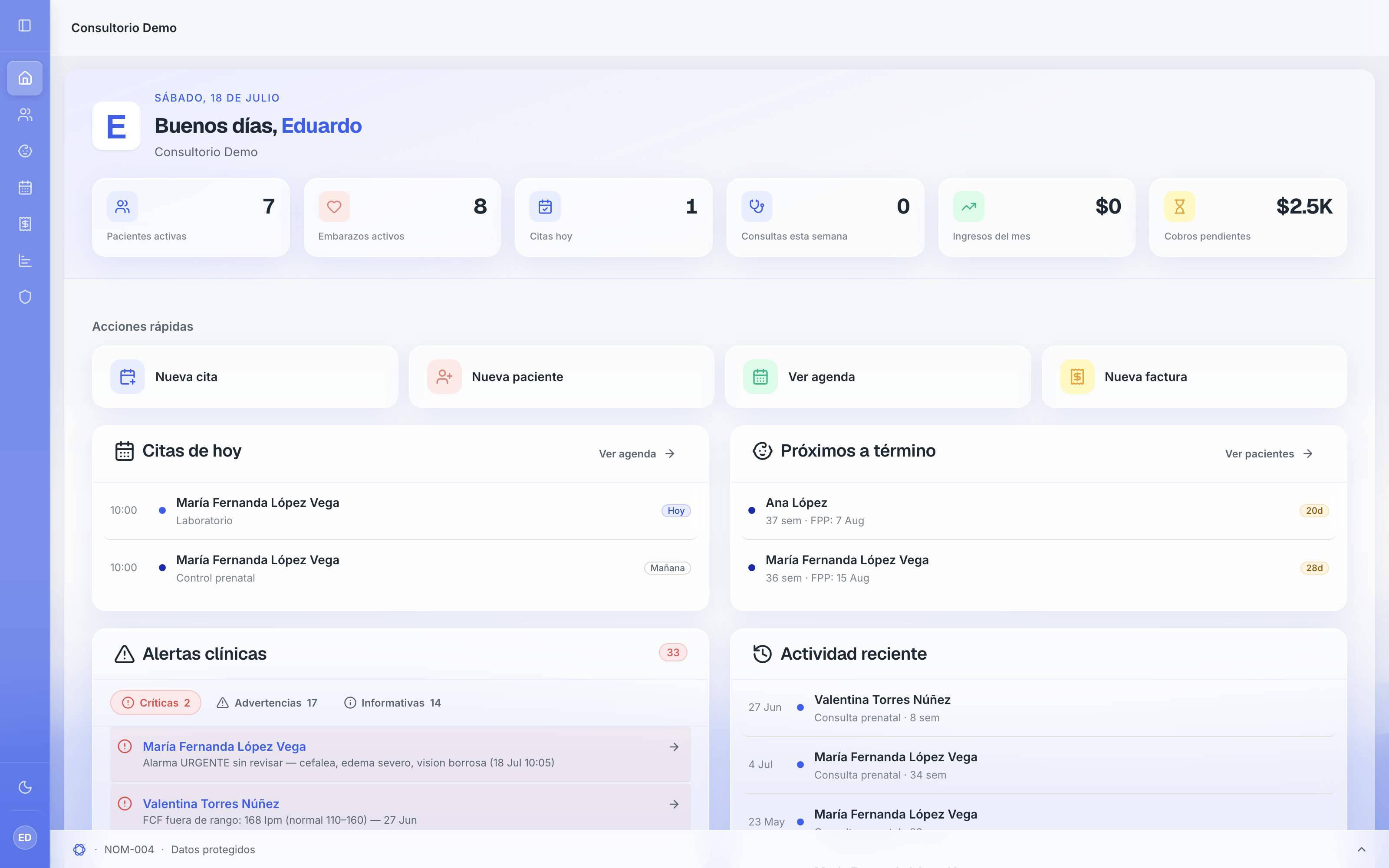Click Datos protegidos in the footer
Image resolution: width=1389 pixels, height=868 pixels.
point(213,850)
